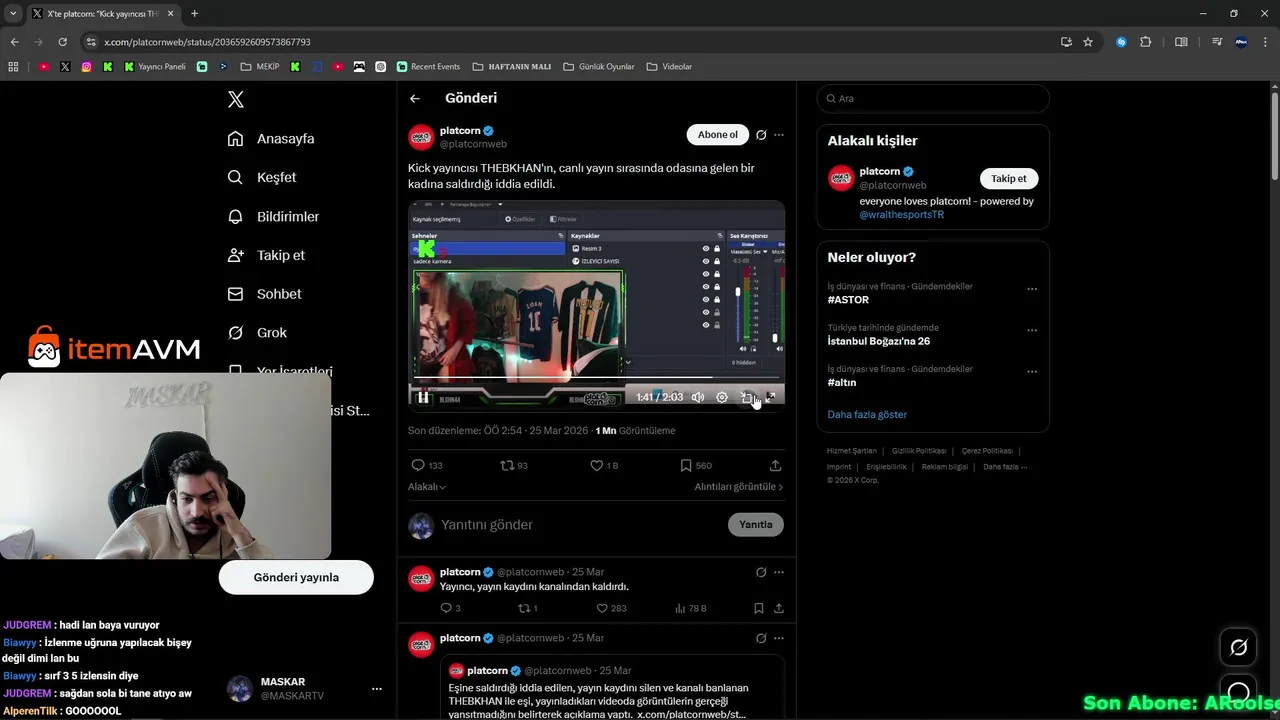Open video settings gear
The image size is (1280, 720).
(722, 397)
